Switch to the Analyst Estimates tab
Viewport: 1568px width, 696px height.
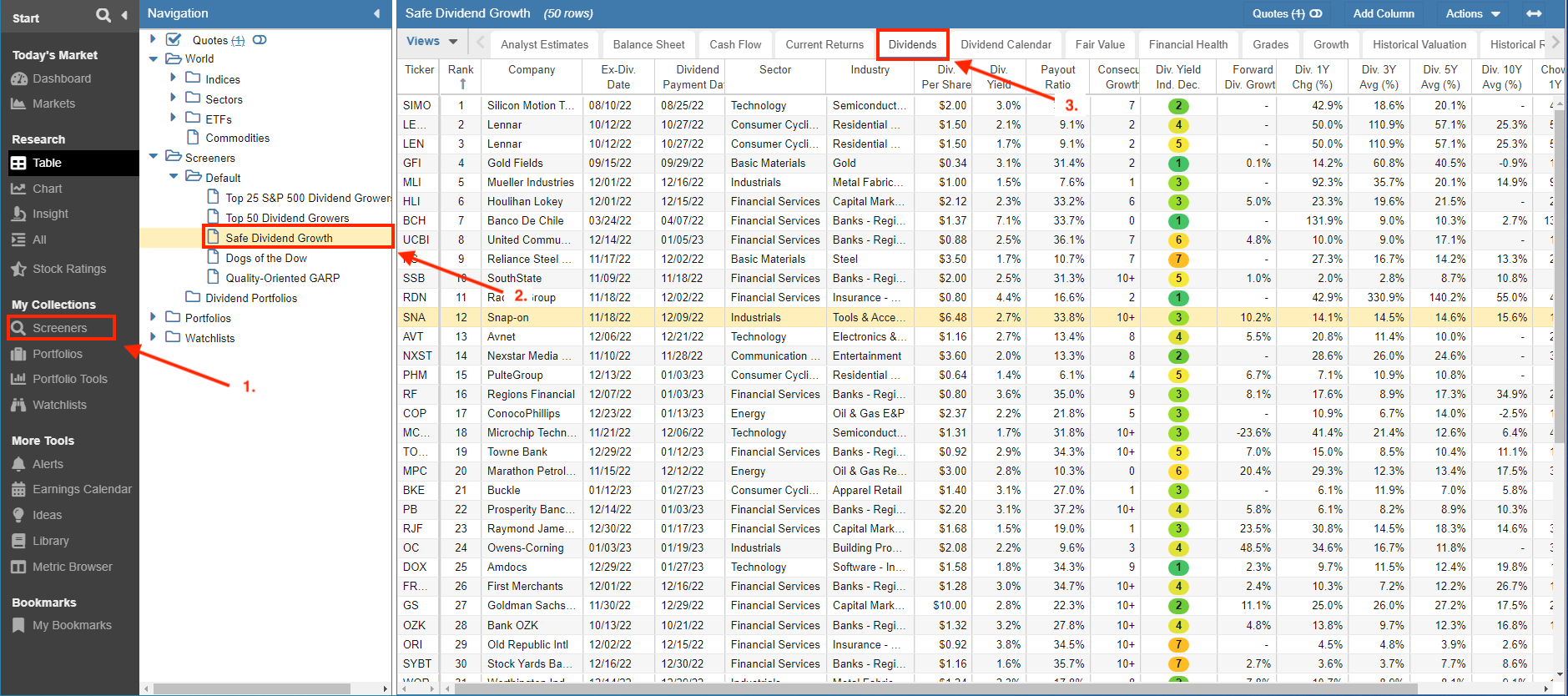tap(544, 44)
